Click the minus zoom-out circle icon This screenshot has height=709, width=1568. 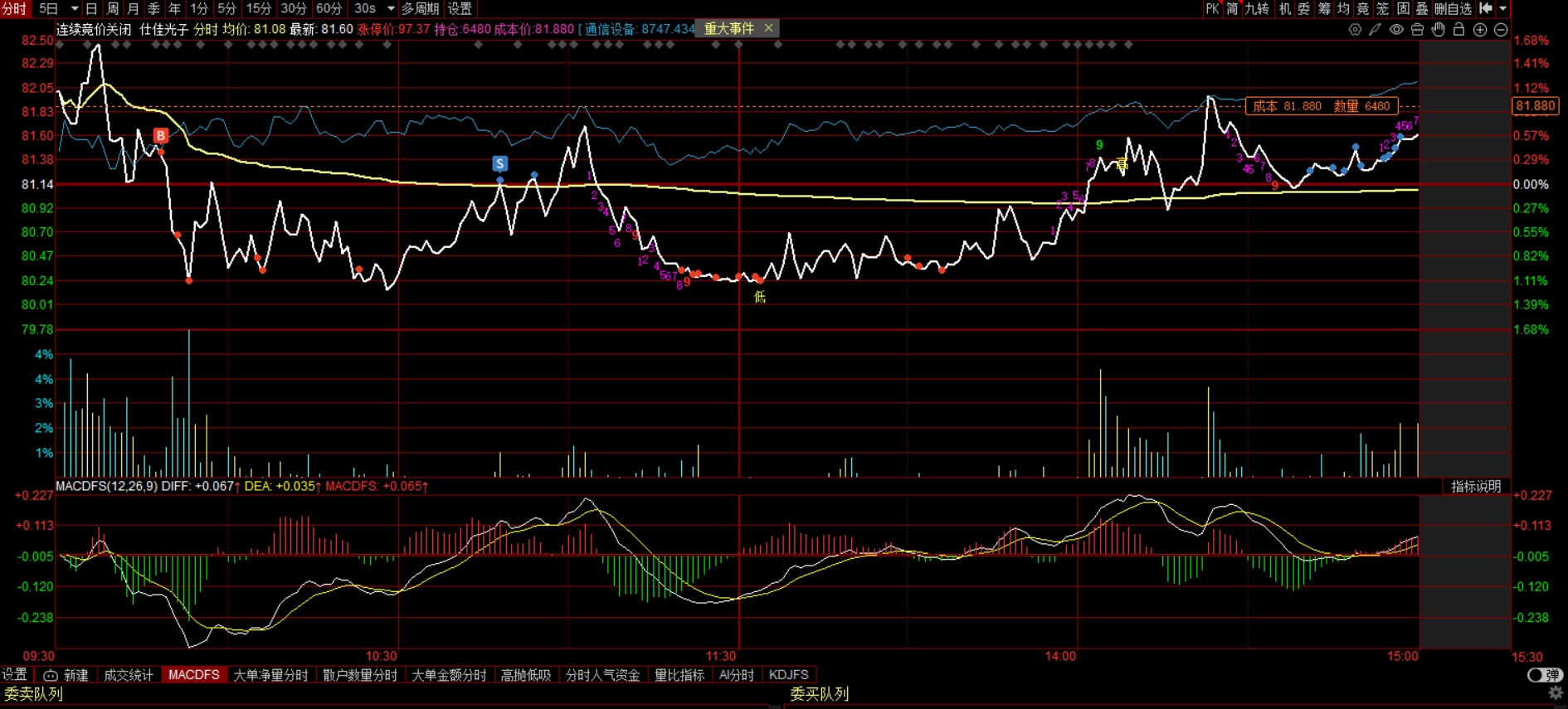pos(1501,29)
